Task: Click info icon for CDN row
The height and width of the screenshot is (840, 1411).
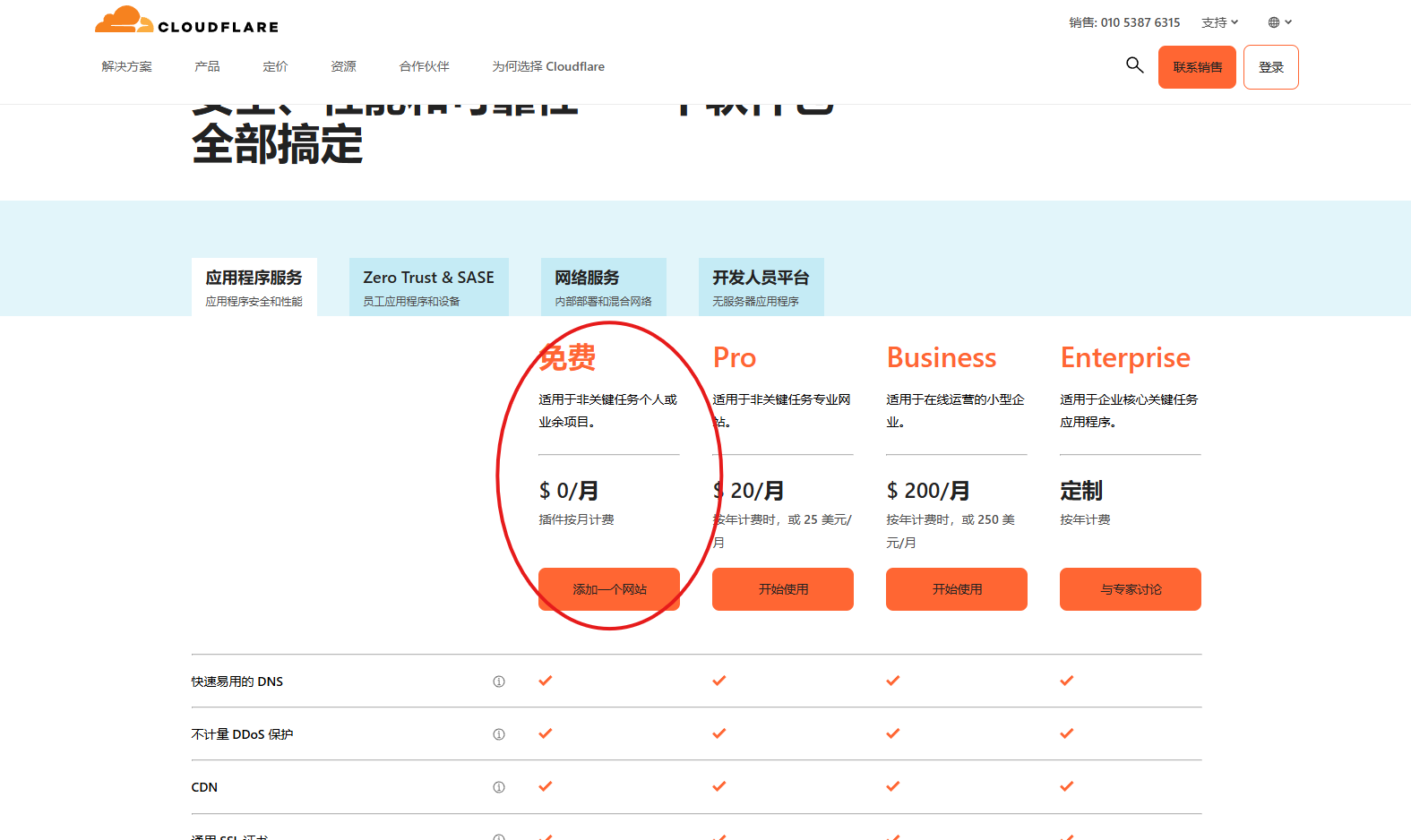Action: (x=499, y=787)
